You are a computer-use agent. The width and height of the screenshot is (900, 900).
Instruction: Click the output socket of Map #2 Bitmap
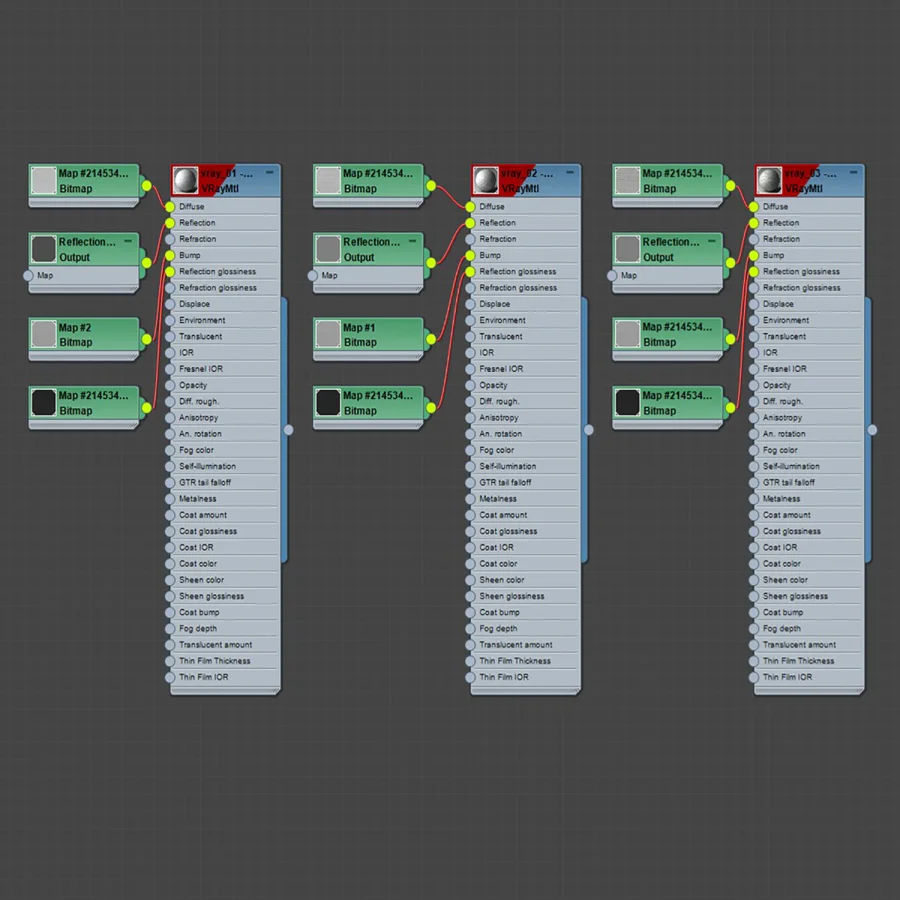pos(147,339)
